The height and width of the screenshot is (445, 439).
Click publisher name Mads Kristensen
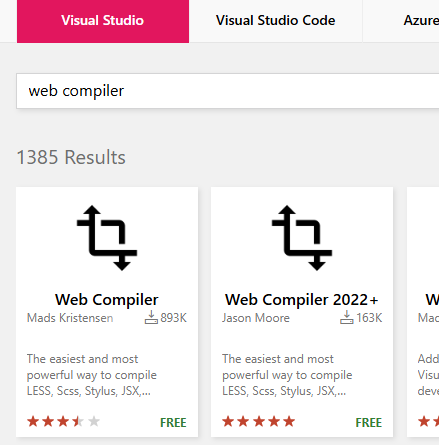[70, 318]
